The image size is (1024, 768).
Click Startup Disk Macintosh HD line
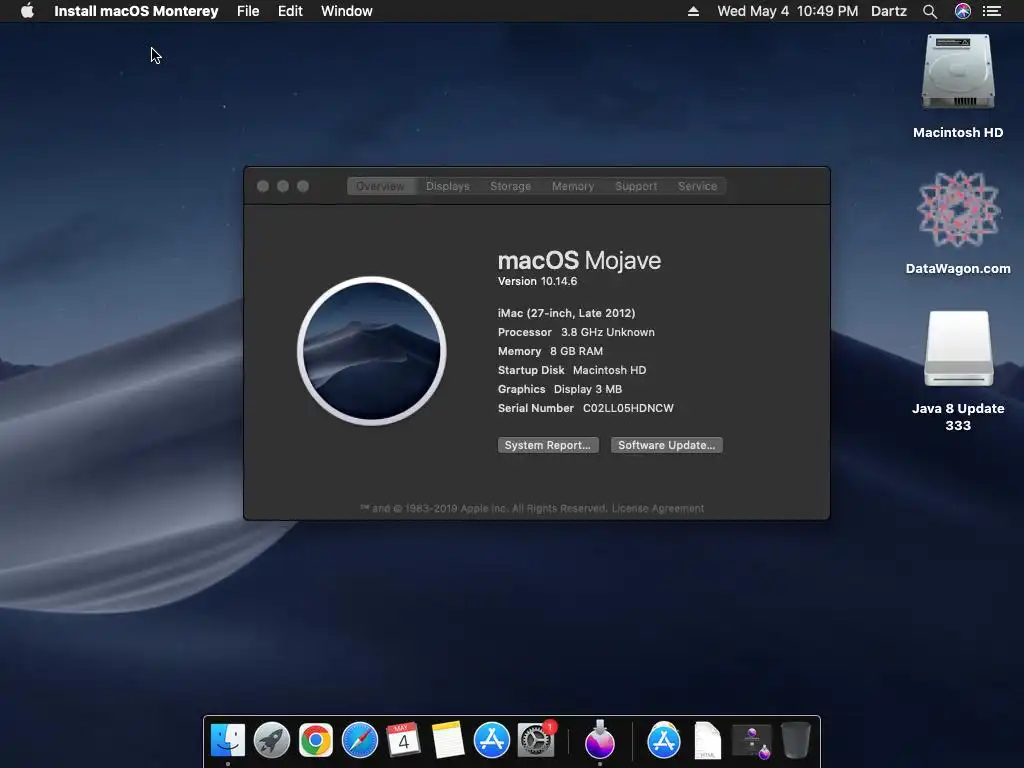tap(572, 370)
